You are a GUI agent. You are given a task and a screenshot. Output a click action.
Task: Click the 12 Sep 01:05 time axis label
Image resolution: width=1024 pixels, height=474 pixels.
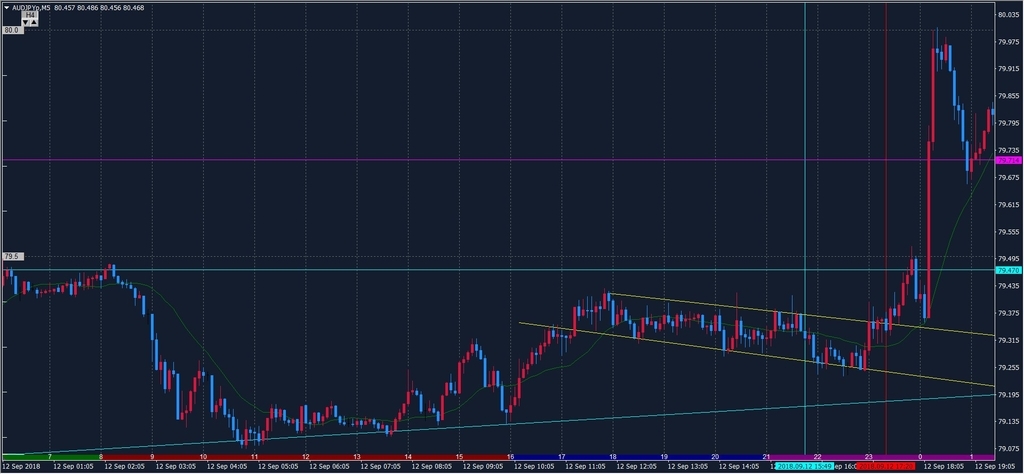point(74,467)
